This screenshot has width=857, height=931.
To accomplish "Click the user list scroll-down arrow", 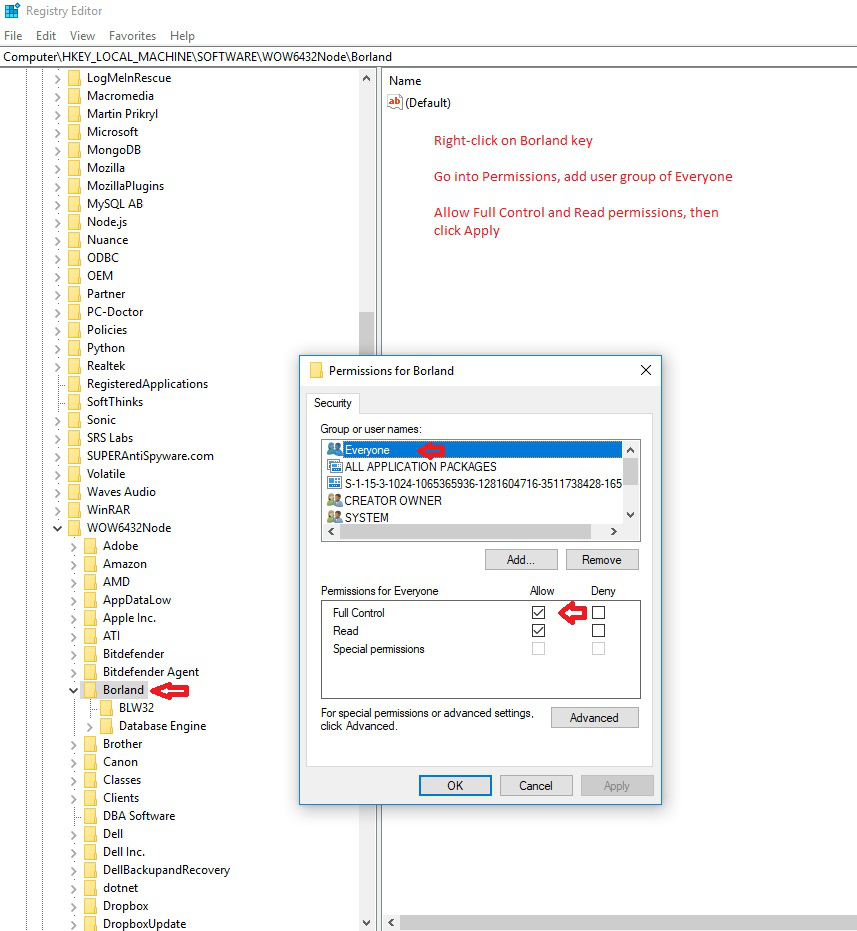I will click(x=631, y=515).
